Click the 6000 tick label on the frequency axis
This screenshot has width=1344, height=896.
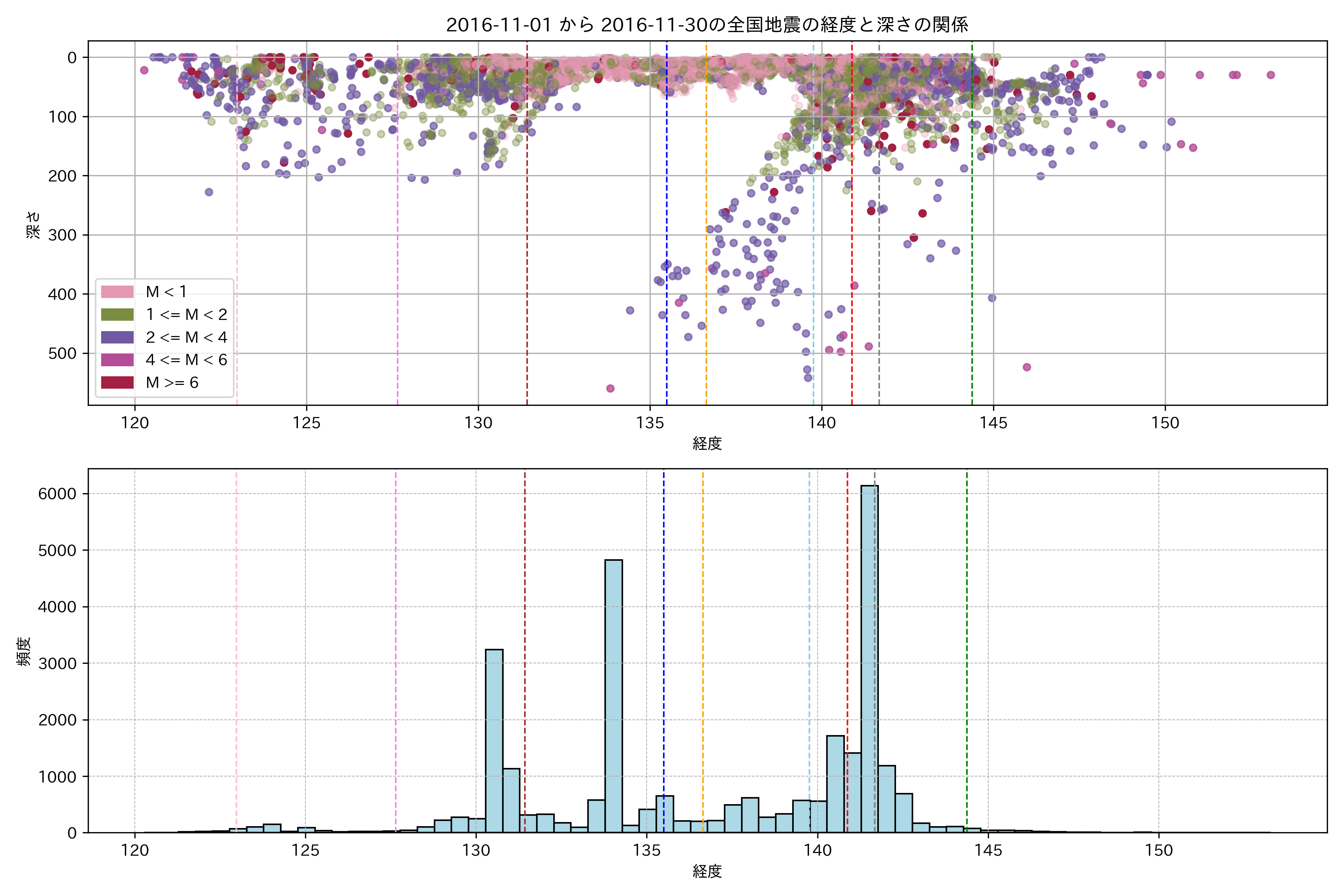[x=57, y=494]
